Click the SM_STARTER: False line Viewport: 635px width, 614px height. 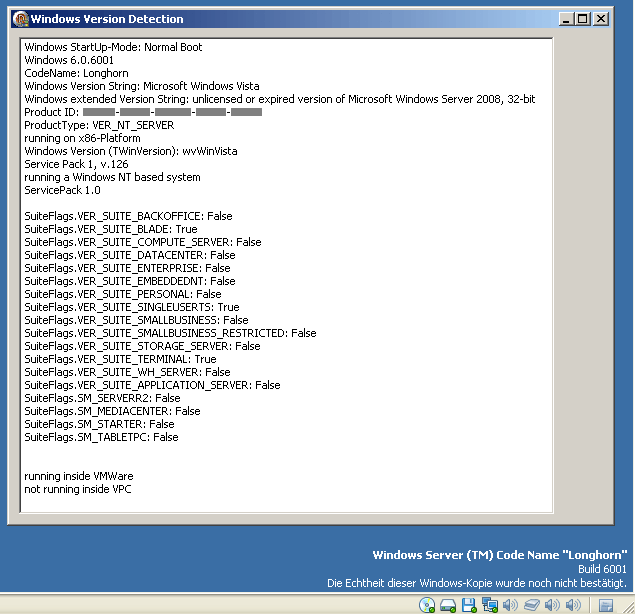99,424
